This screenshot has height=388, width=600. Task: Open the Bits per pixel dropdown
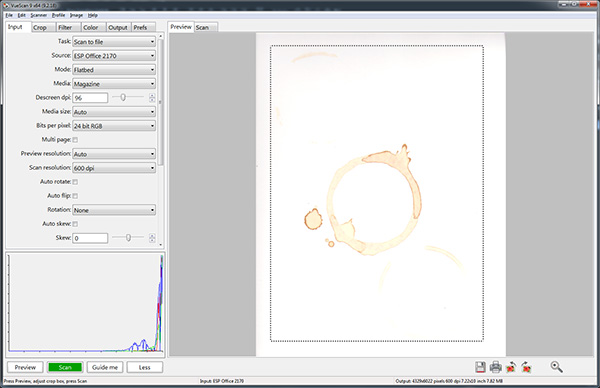[114, 126]
